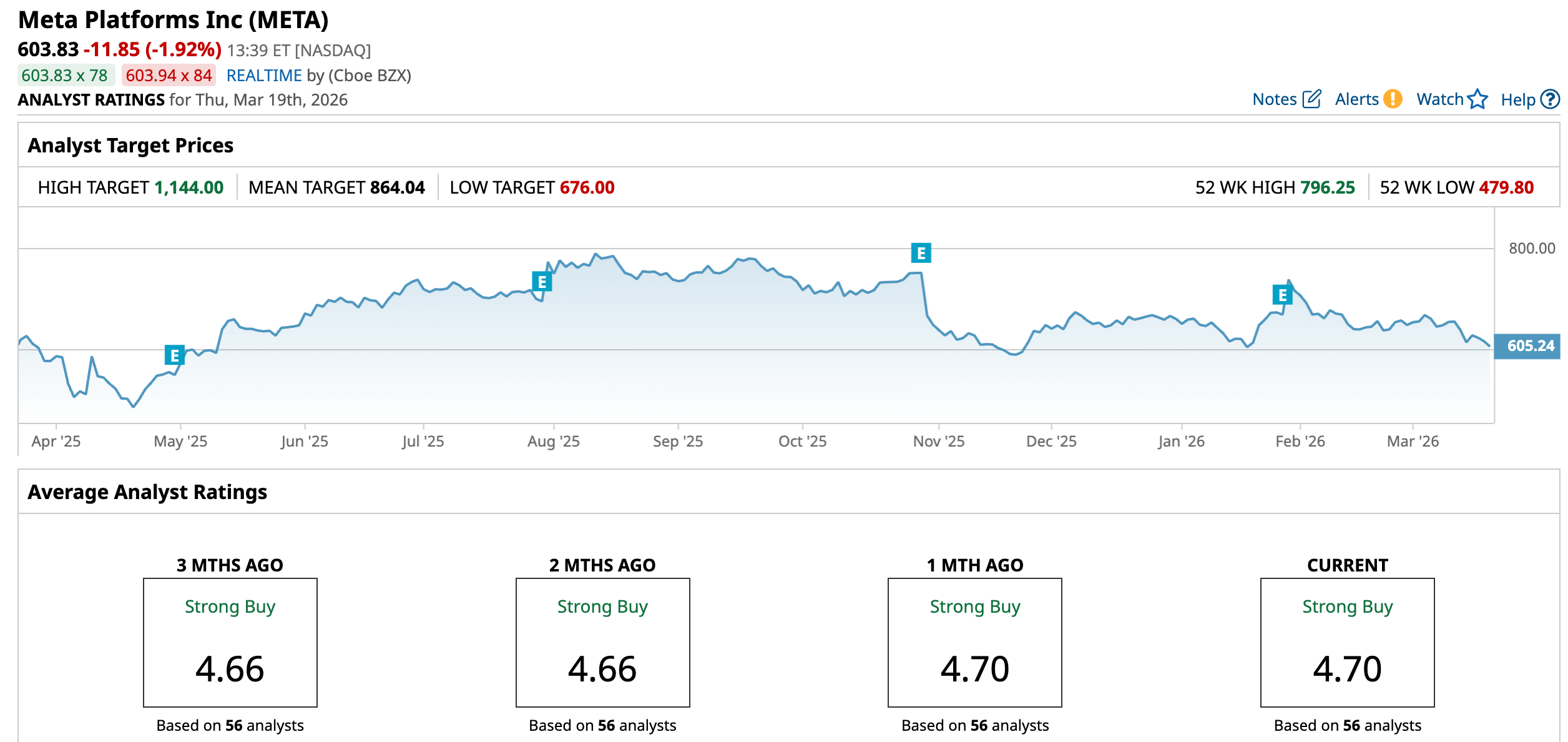Click the earnings marker near May '25
This screenshot has height=742, width=1568.
tap(174, 355)
